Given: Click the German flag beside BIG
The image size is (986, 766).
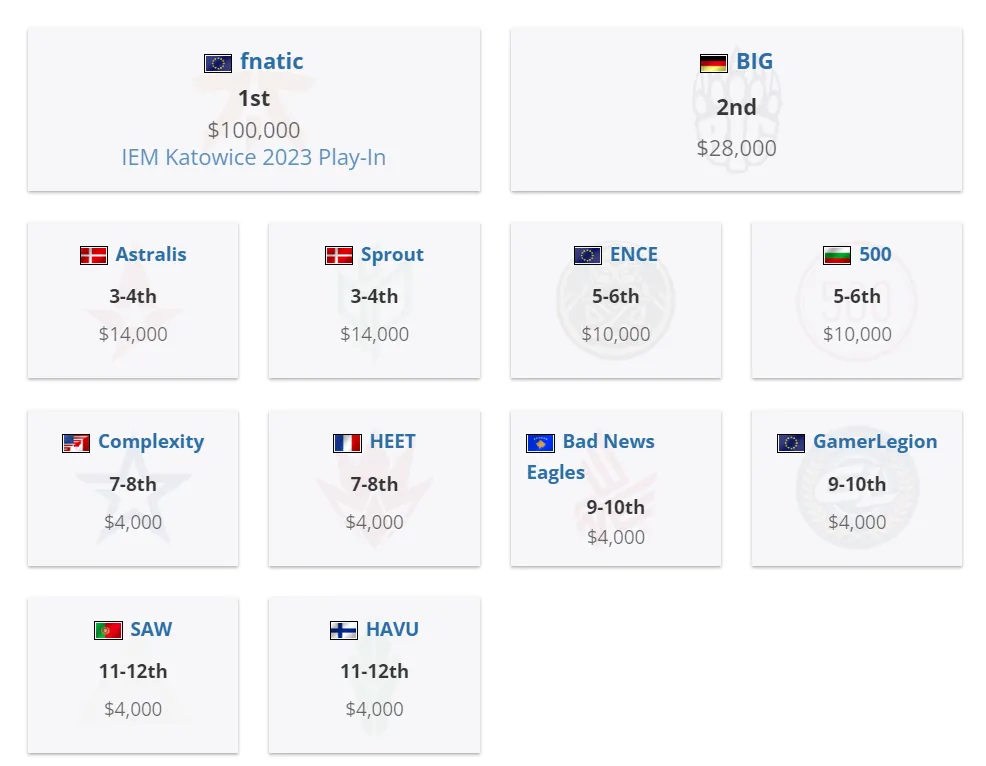Looking at the screenshot, I should tap(713, 64).
